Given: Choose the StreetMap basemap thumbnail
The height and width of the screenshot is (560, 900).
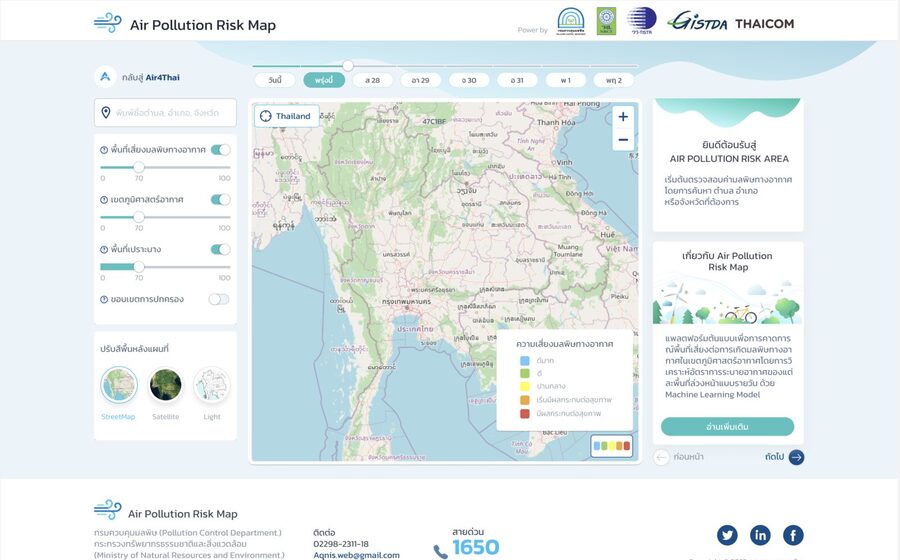Looking at the screenshot, I should (x=119, y=384).
